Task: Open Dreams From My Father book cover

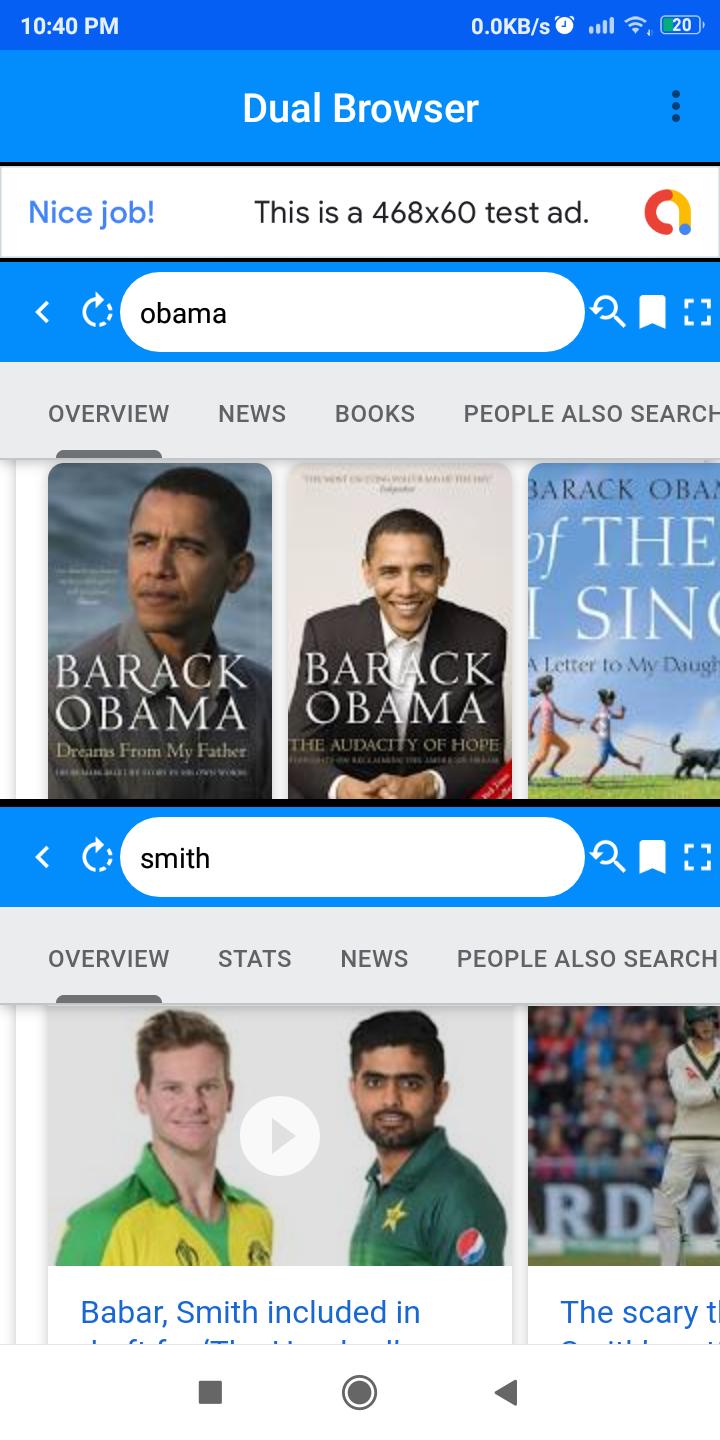Action: pos(160,630)
